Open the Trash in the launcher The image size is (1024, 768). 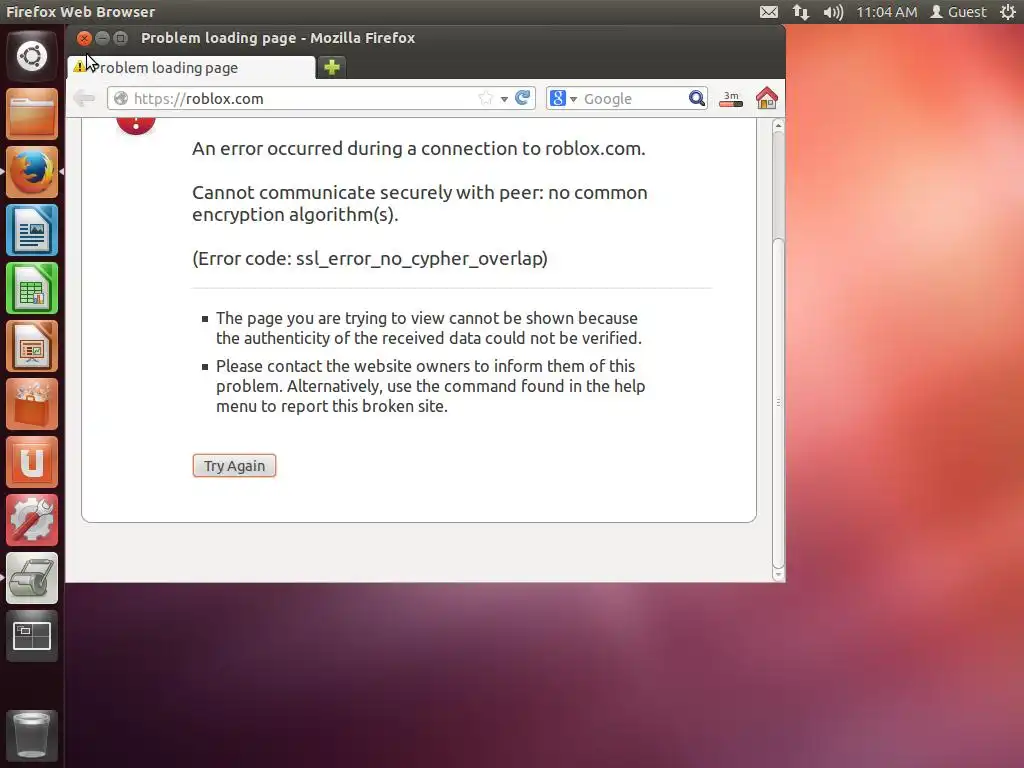pos(32,735)
